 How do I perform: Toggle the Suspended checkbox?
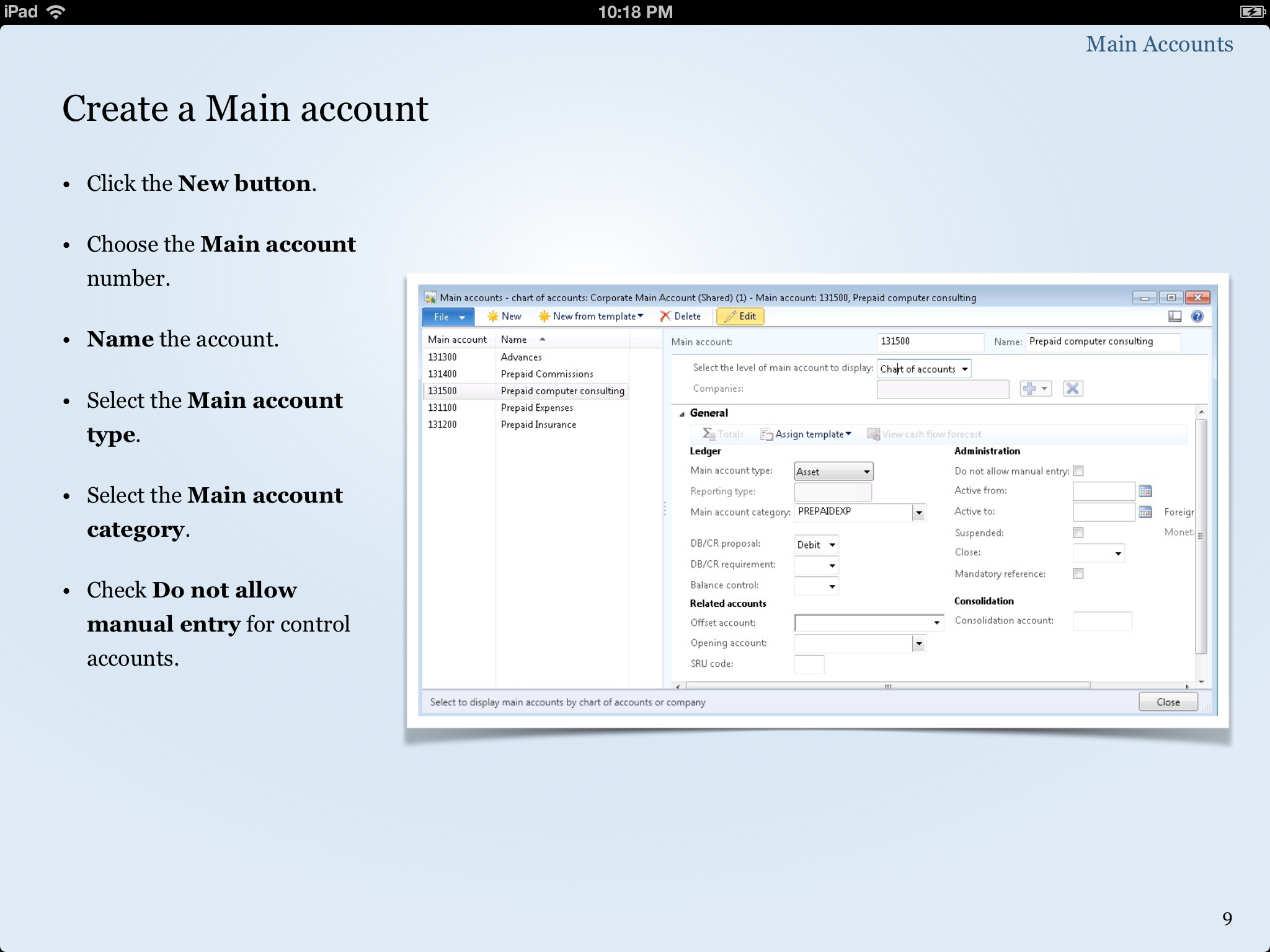tap(1078, 532)
